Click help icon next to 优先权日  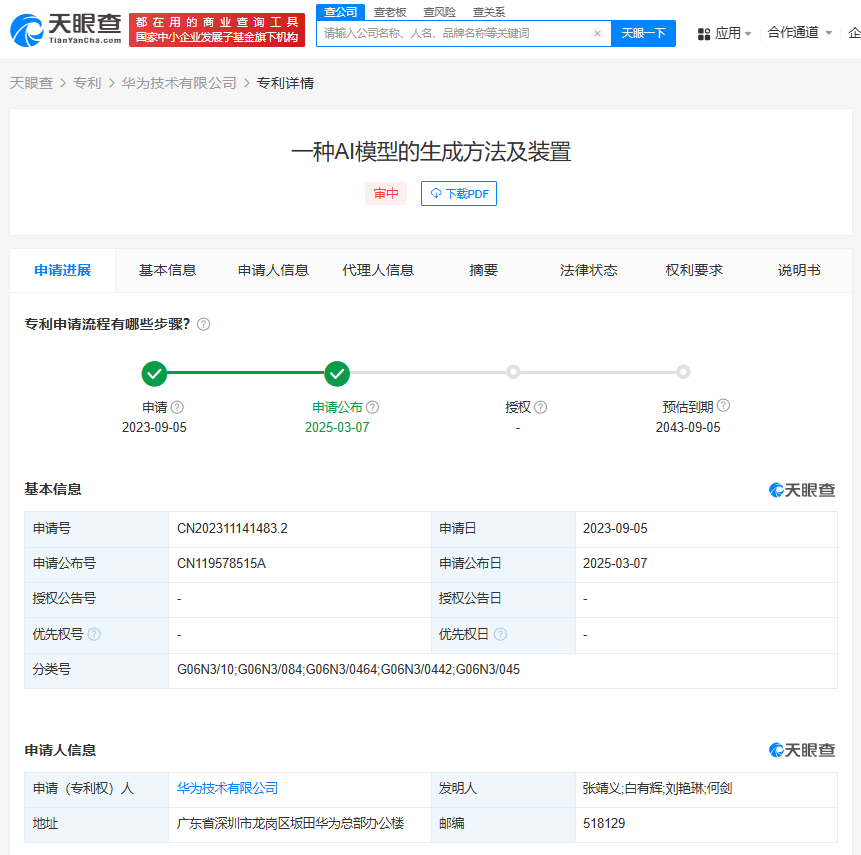pos(500,634)
